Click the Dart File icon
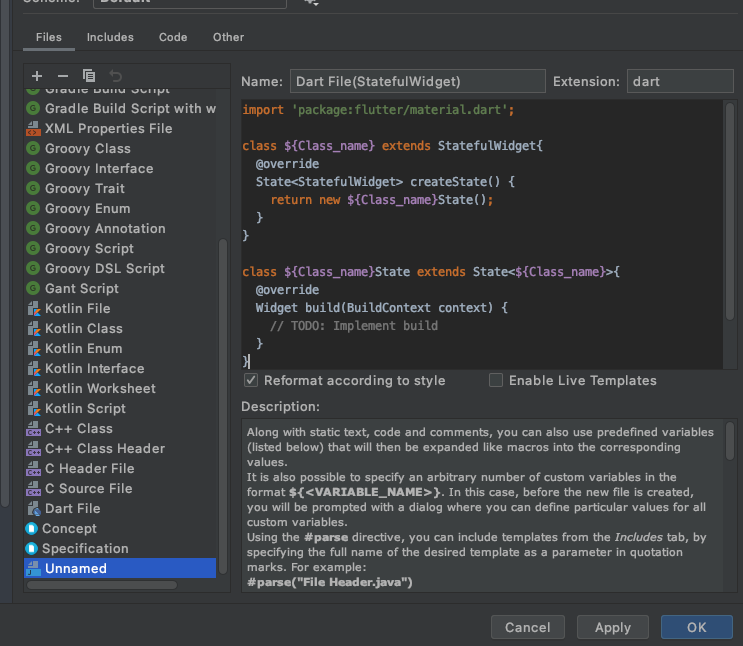743x646 pixels. (x=34, y=509)
